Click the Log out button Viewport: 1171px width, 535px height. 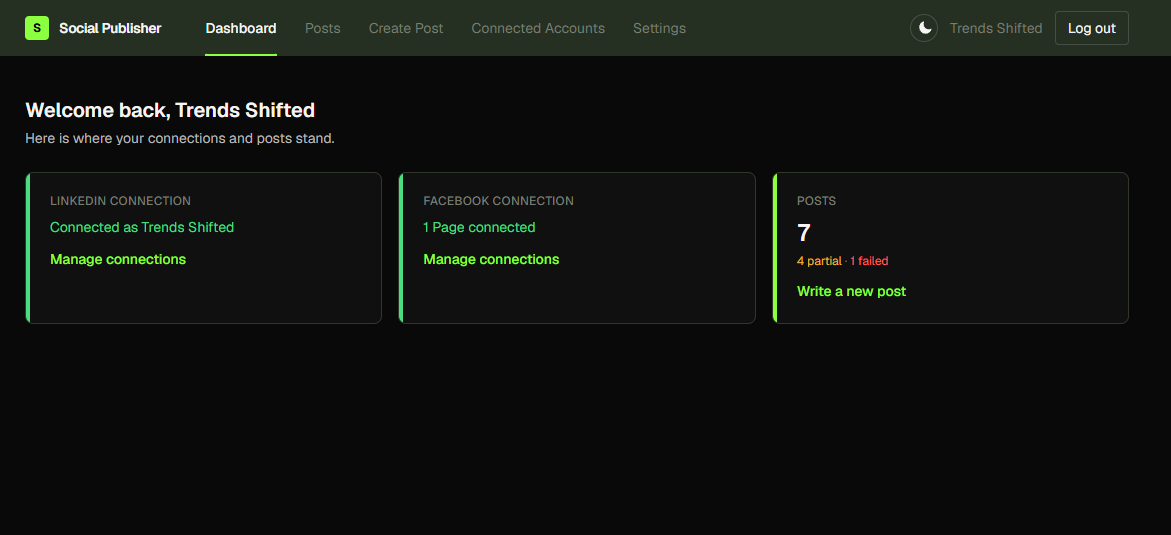tap(1091, 28)
